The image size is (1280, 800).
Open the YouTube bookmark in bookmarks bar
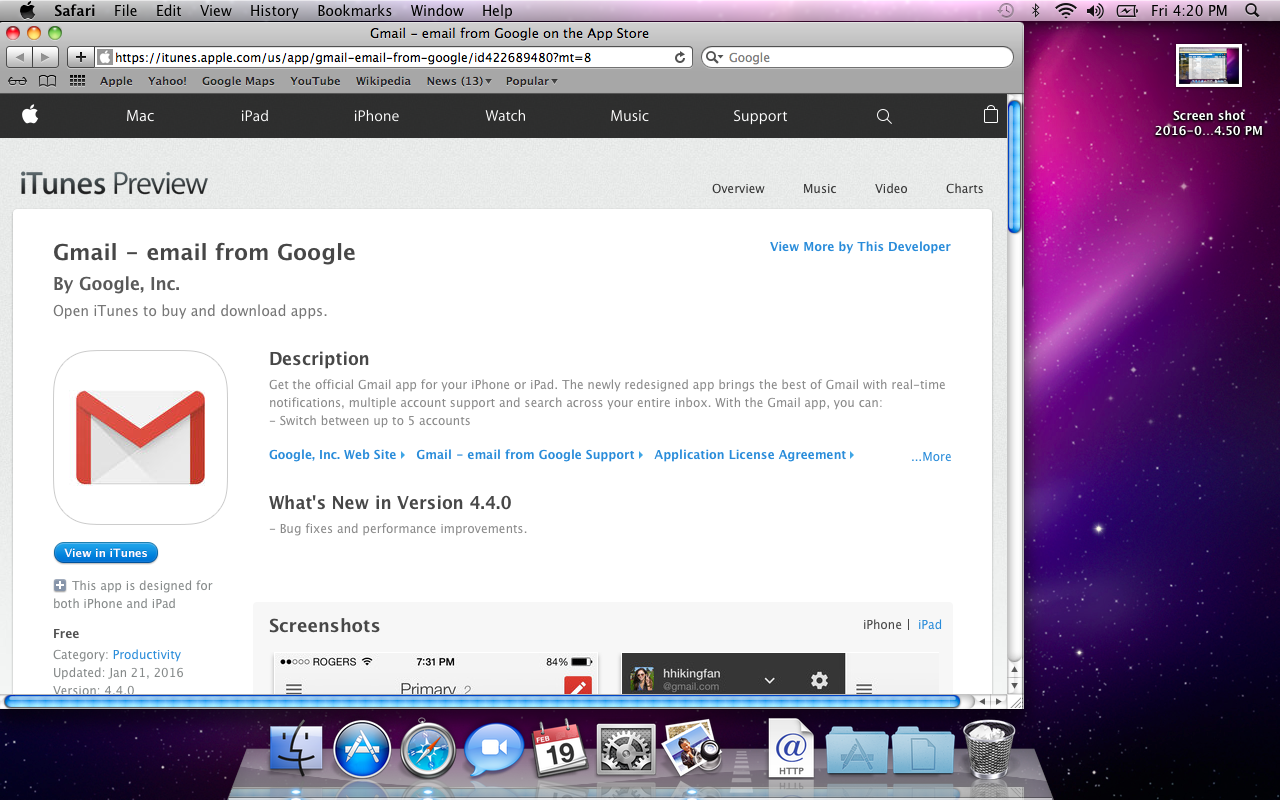315,81
